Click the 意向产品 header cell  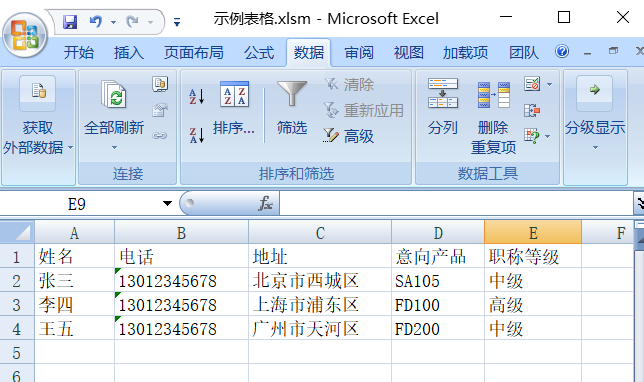[438, 257]
